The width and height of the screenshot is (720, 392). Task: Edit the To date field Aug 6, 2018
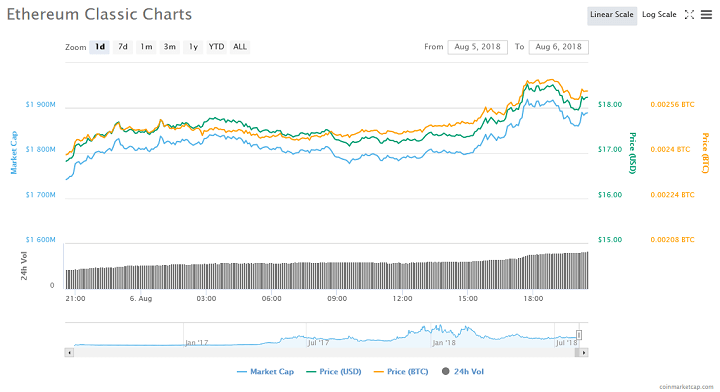[x=558, y=47]
